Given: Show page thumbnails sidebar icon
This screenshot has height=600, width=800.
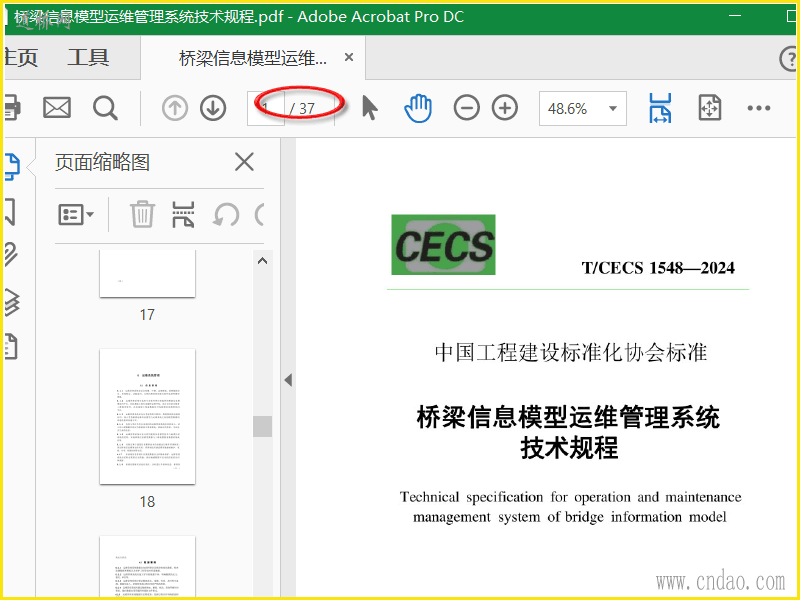Looking at the screenshot, I should [x=12, y=166].
